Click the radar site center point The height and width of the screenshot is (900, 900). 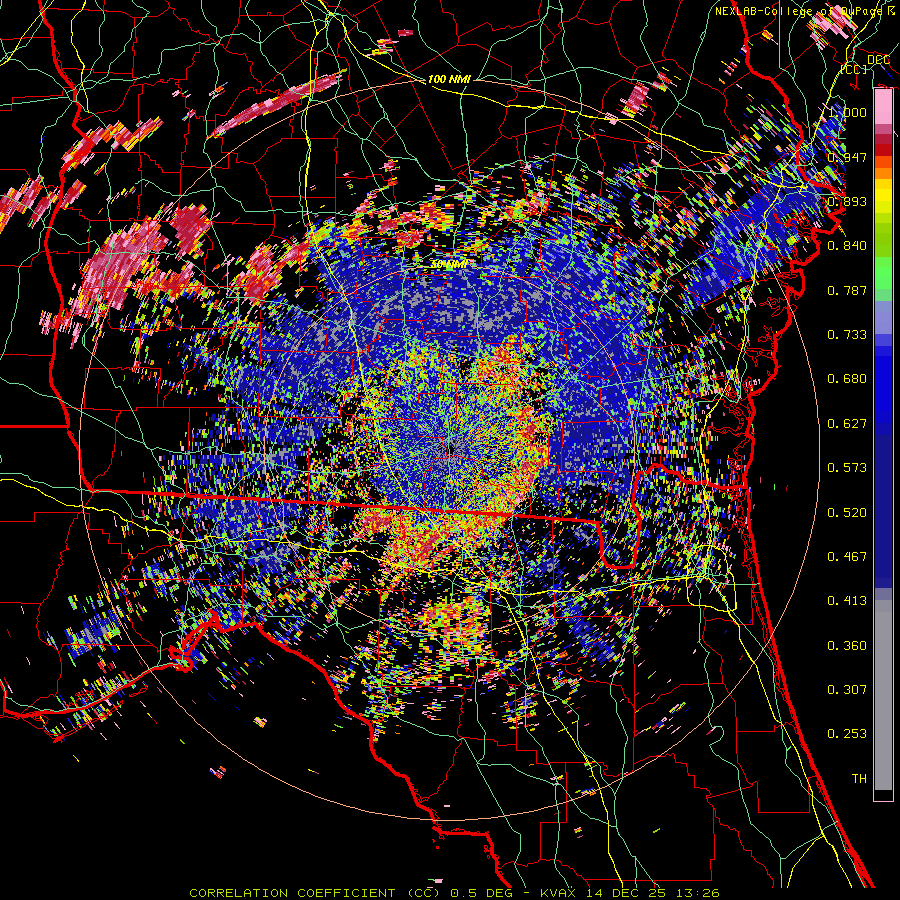pos(451,449)
